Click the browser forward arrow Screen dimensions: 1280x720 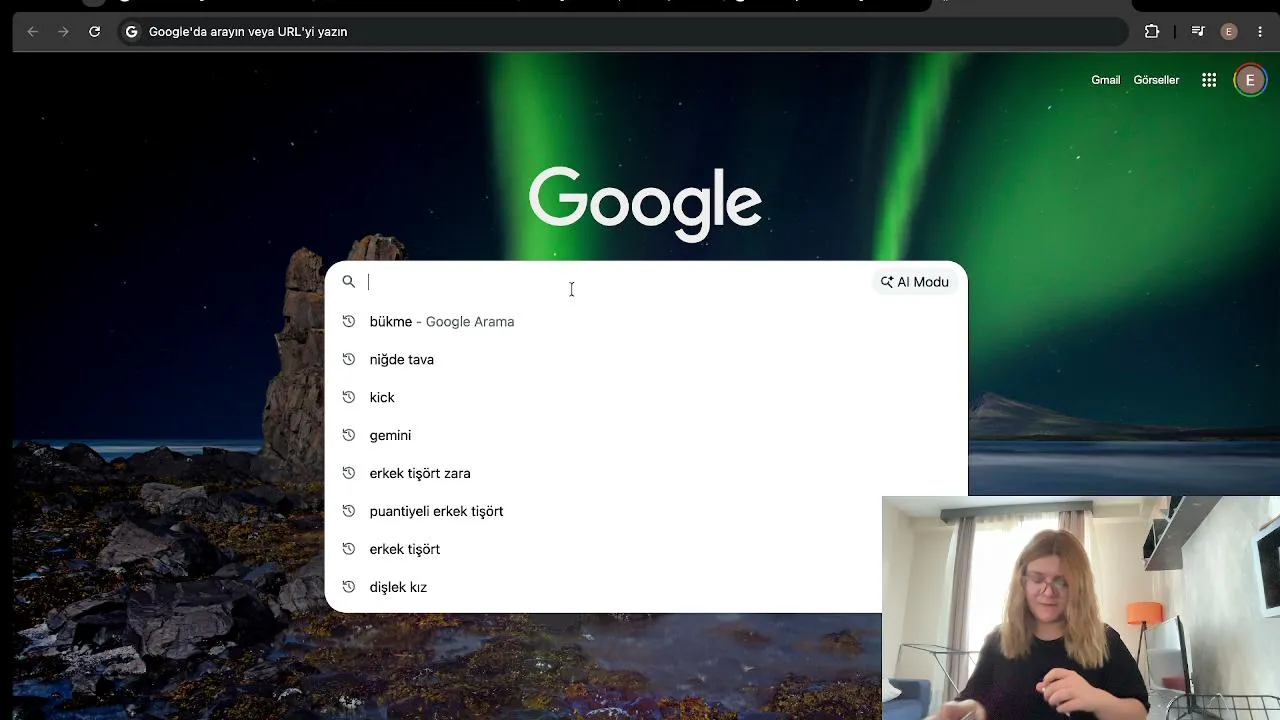click(64, 32)
